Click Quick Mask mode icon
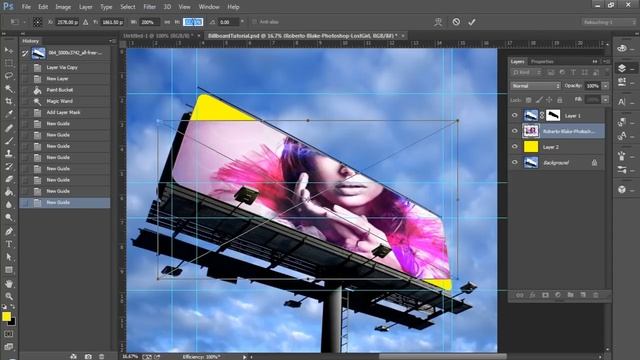Image resolution: width=640 pixels, height=360 pixels. pyautogui.click(x=9, y=334)
